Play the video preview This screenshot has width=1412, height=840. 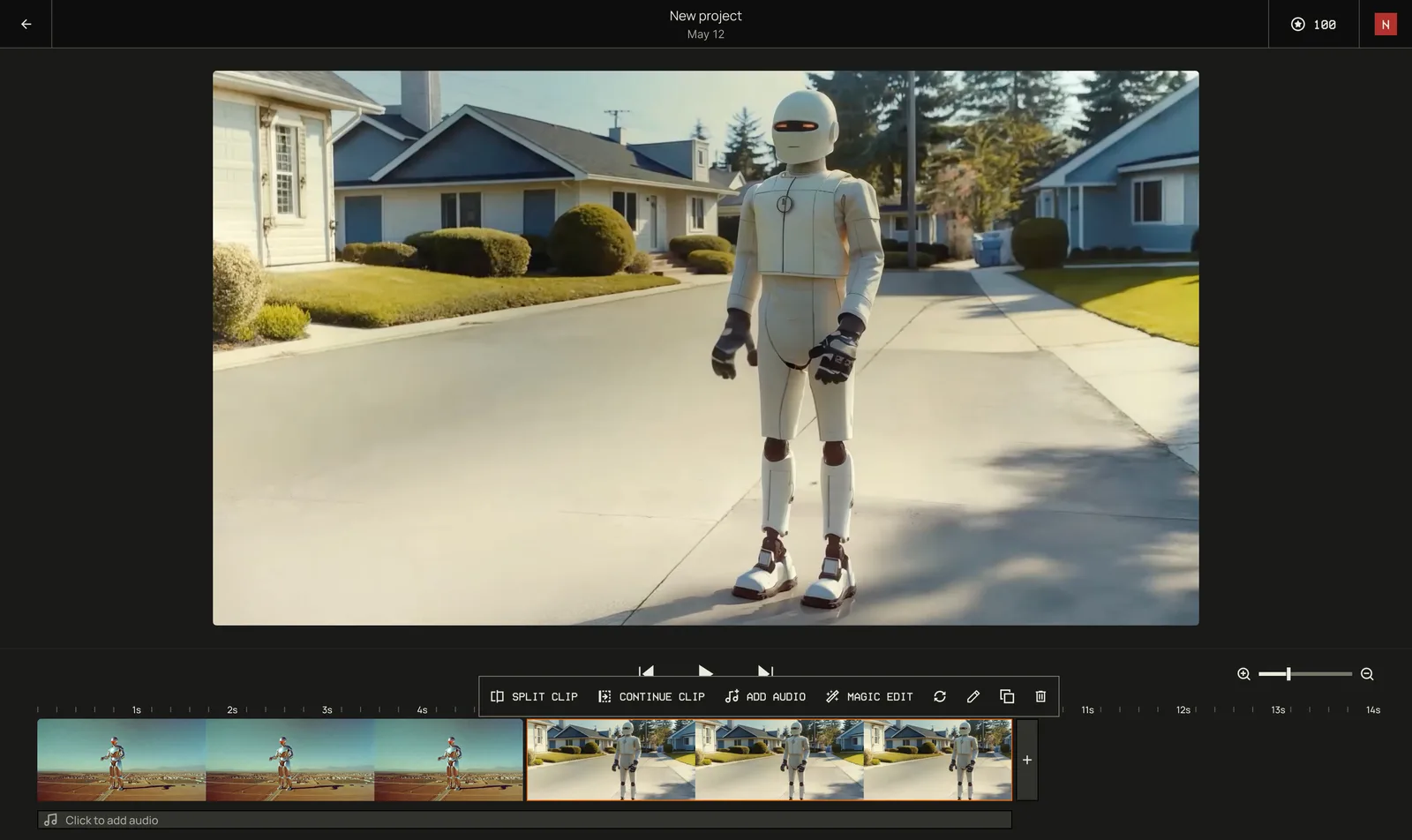(705, 671)
